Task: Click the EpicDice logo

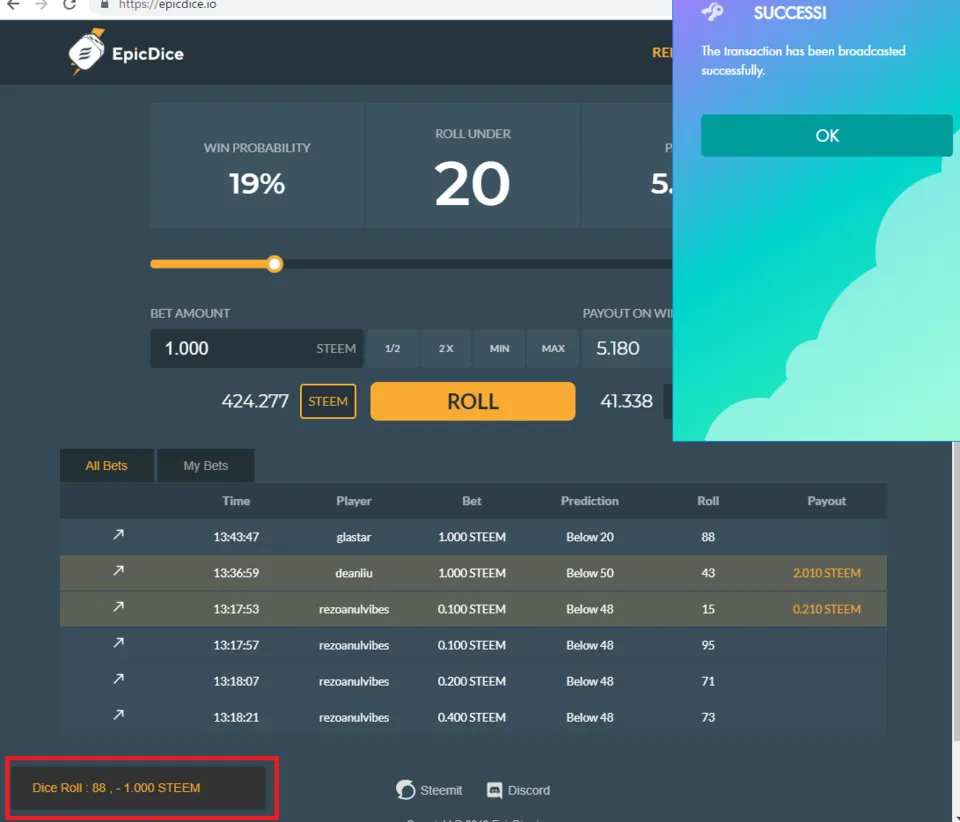Action: pos(126,53)
